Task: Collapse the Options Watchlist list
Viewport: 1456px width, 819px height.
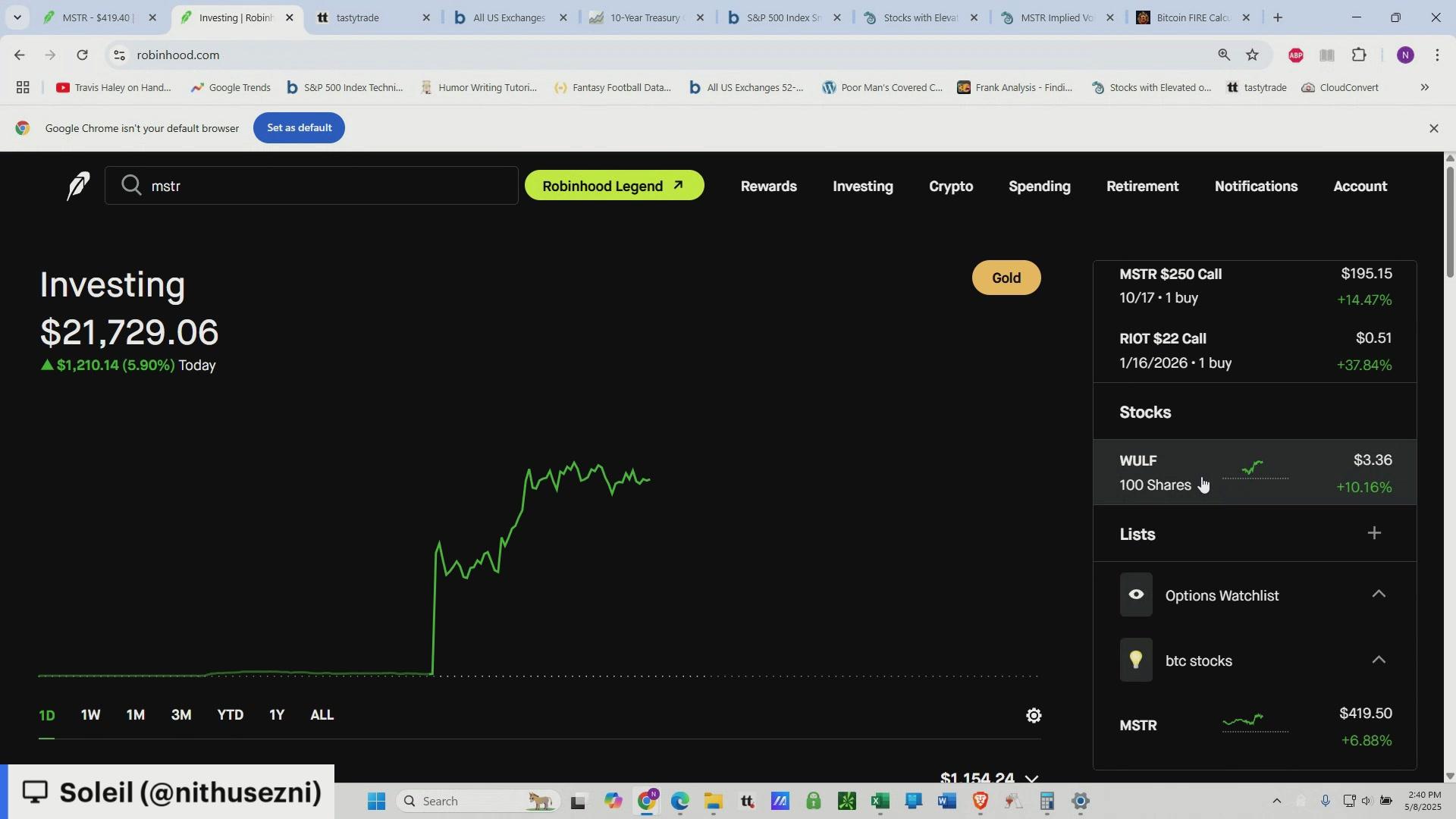Action: (1379, 595)
